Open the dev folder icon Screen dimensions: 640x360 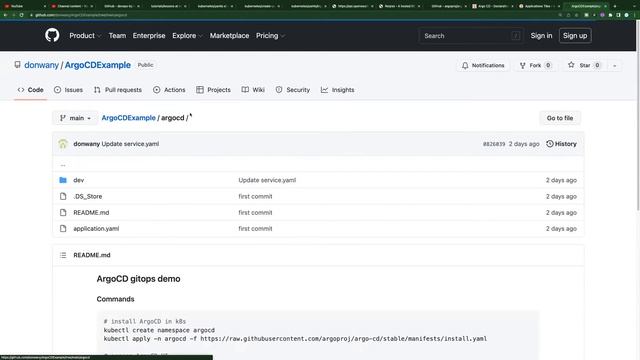63,180
